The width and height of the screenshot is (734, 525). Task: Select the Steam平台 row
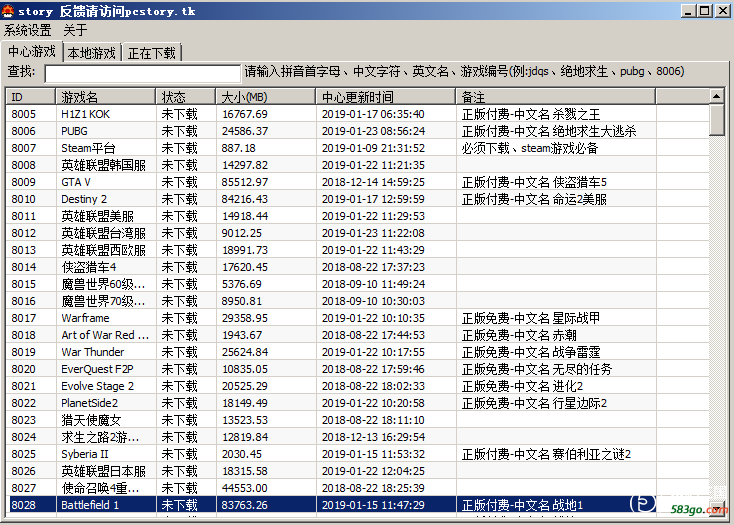pyautogui.click(x=358, y=148)
